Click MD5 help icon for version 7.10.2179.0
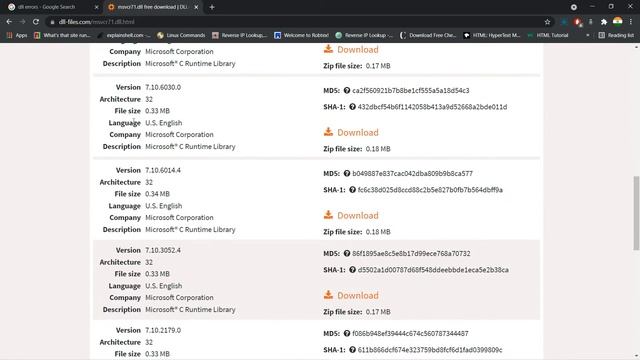Viewport: 640px width, 360px height. tap(347, 333)
